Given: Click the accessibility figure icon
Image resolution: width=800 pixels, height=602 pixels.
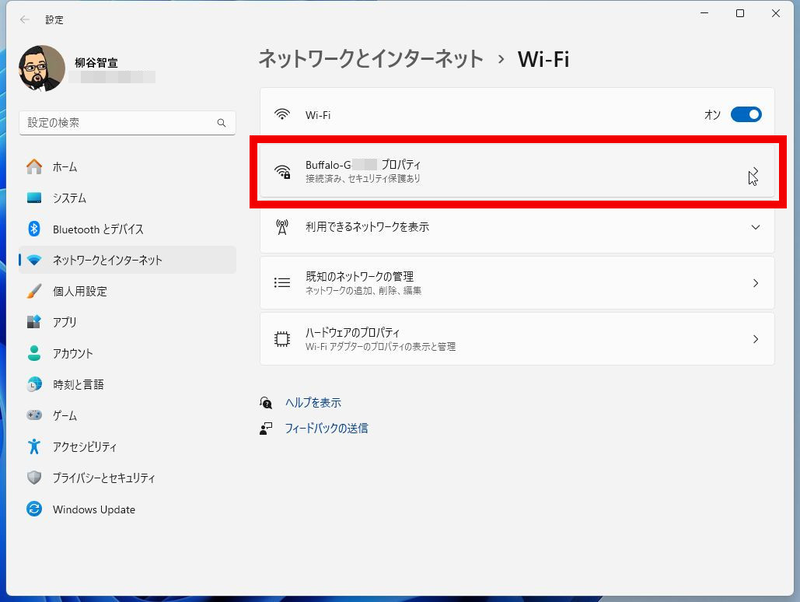Looking at the screenshot, I should [34, 446].
